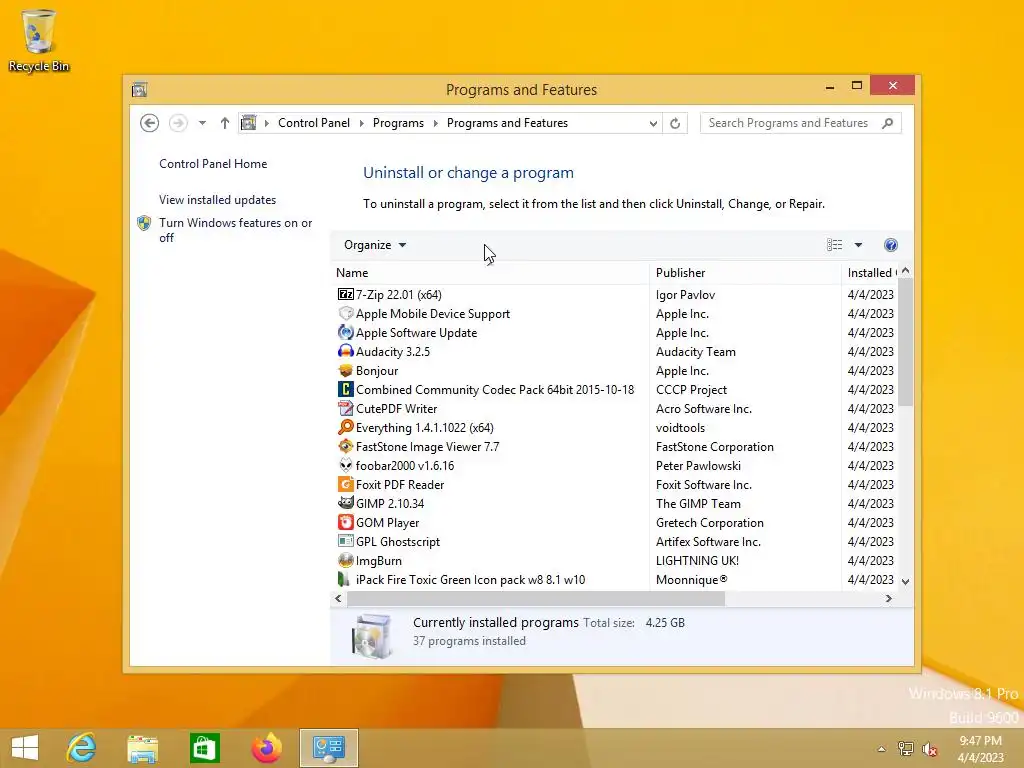Open the Organize dropdown menu

coord(375,245)
